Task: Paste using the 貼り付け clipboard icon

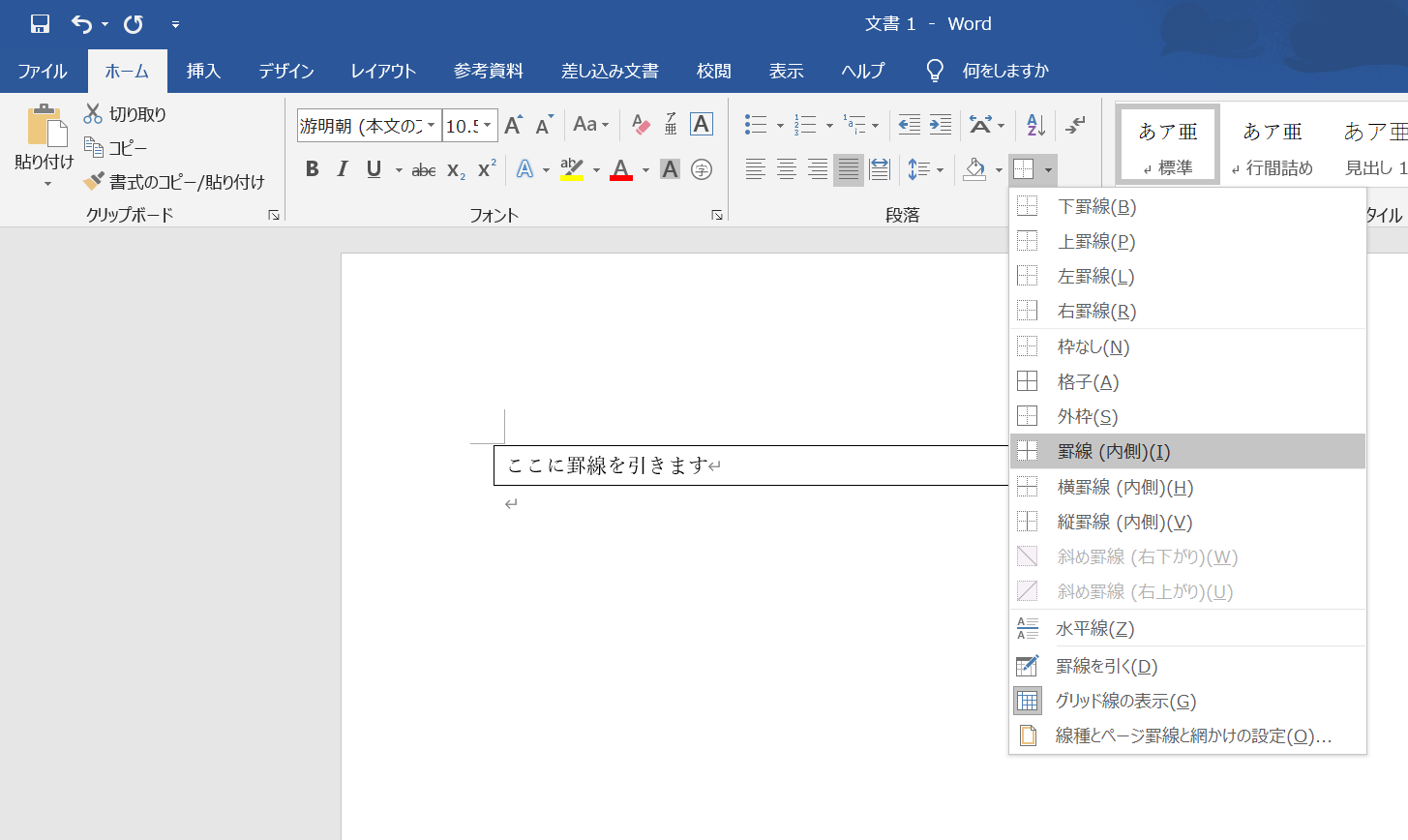Action: pyautogui.click(x=45, y=126)
